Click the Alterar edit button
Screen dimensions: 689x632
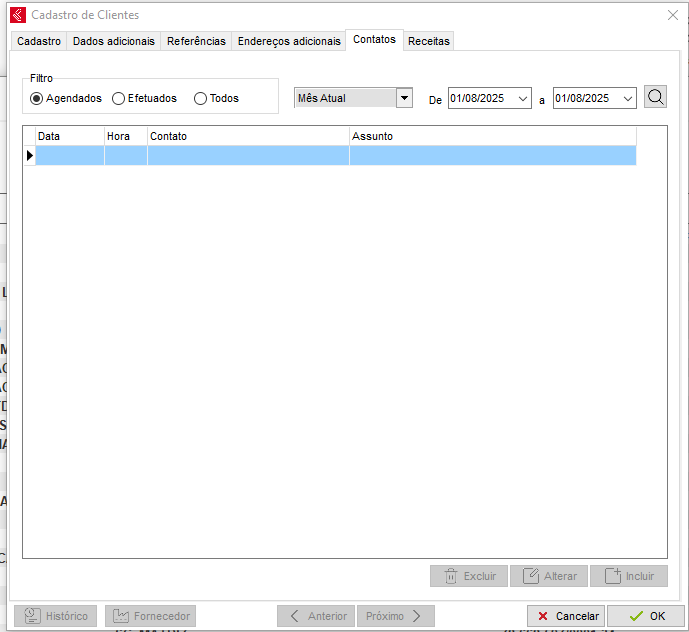tap(549, 576)
